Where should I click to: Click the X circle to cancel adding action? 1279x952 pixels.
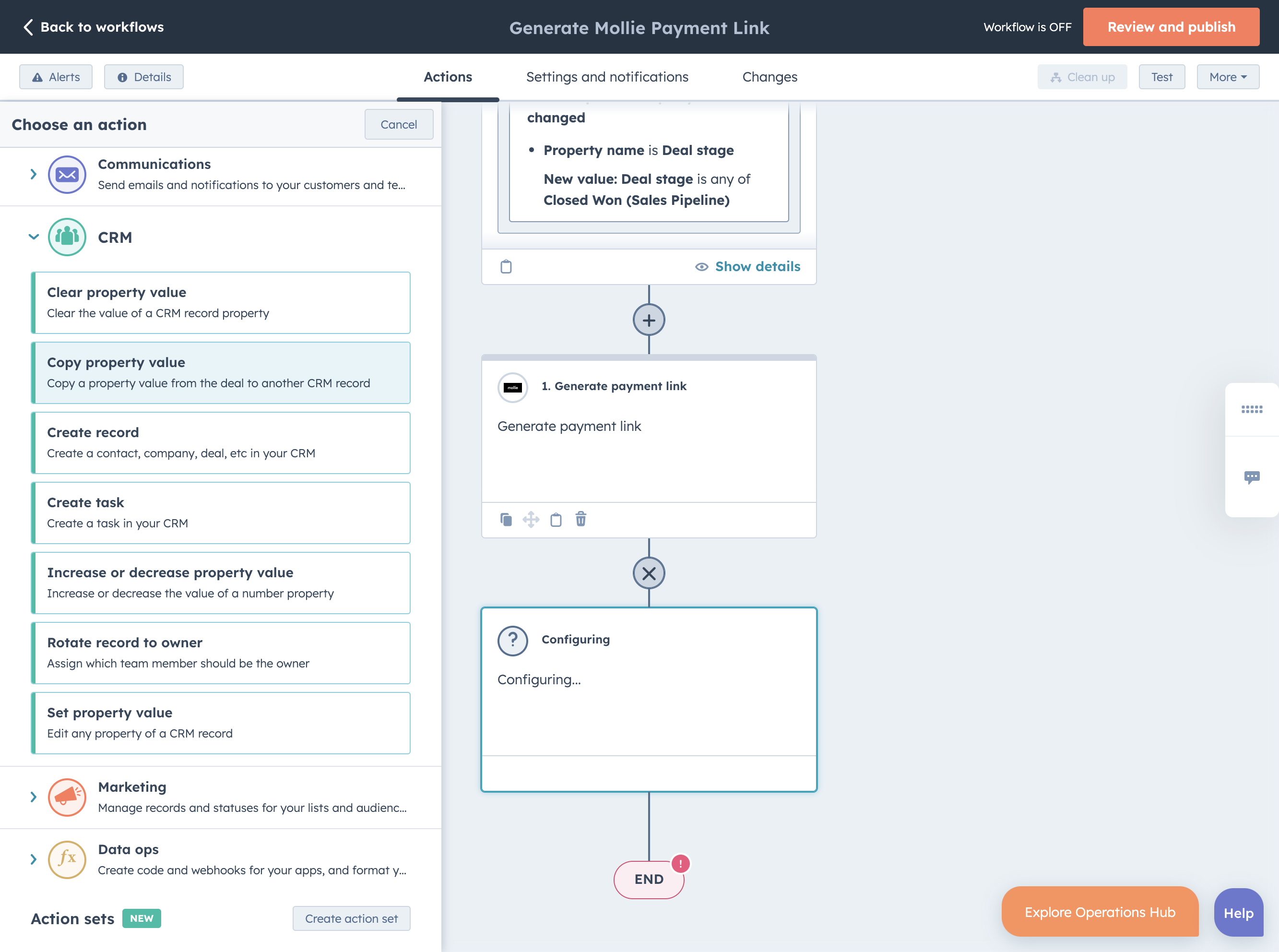649,573
